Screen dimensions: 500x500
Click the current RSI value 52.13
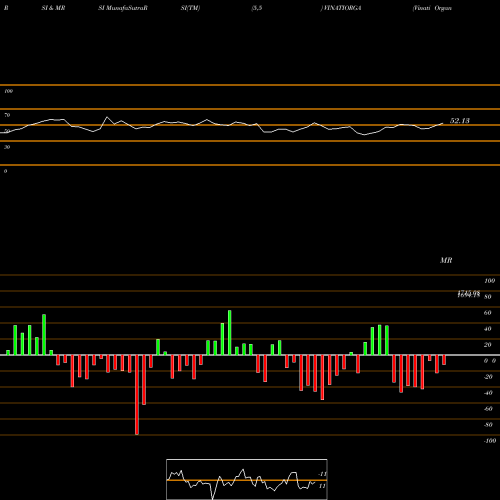(460, 121)
